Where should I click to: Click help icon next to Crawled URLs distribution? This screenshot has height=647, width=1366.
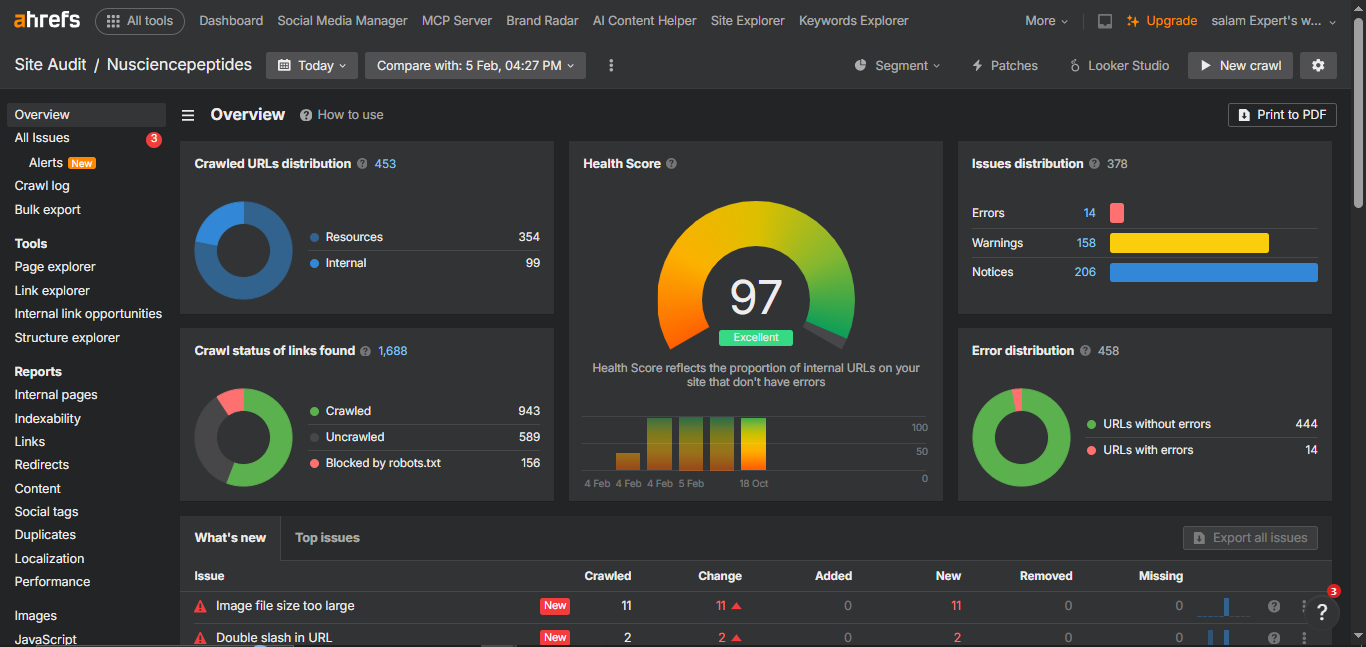pos(362,164)
